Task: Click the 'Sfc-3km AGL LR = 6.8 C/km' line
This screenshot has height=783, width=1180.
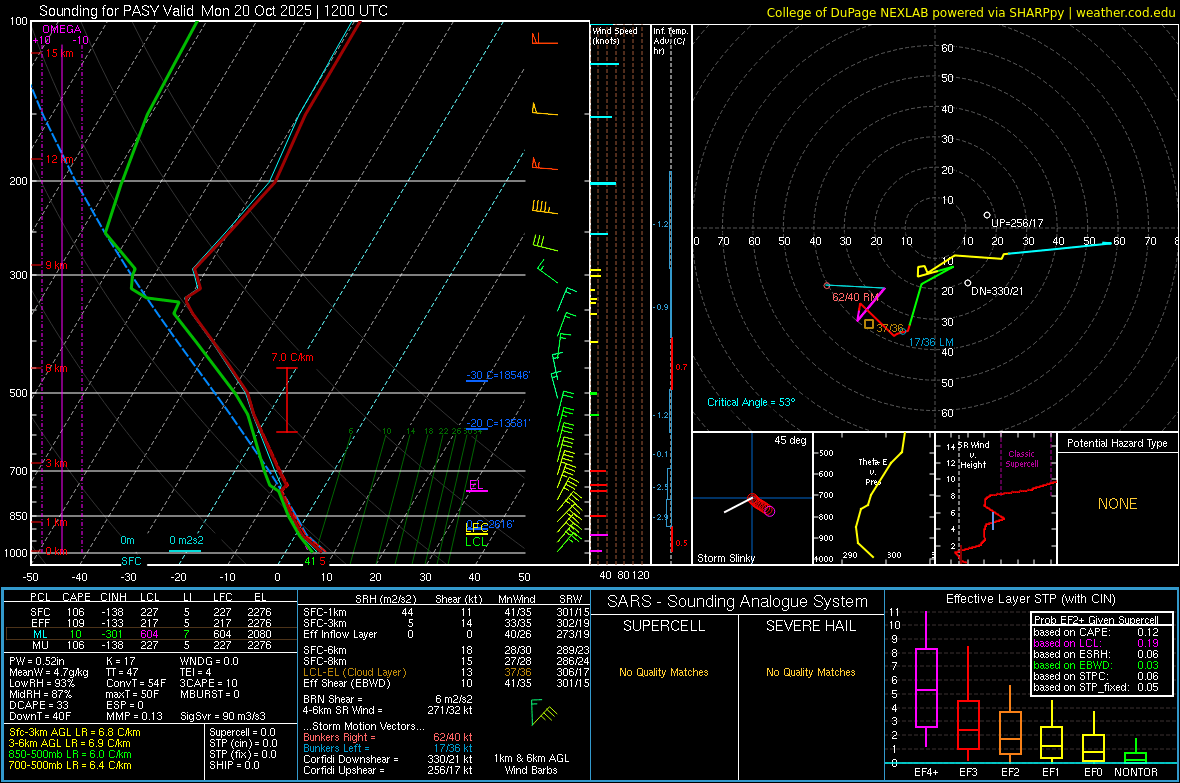Action: point(75,732)
